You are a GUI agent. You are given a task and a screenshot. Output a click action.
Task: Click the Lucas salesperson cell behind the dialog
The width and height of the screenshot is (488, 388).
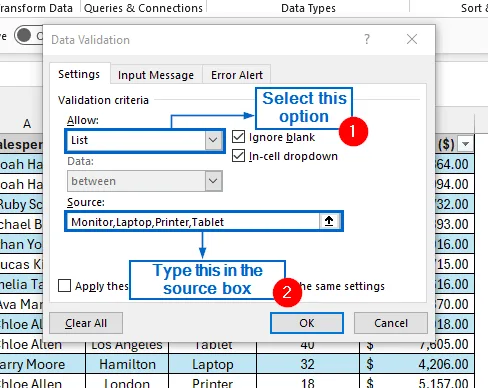21,264
